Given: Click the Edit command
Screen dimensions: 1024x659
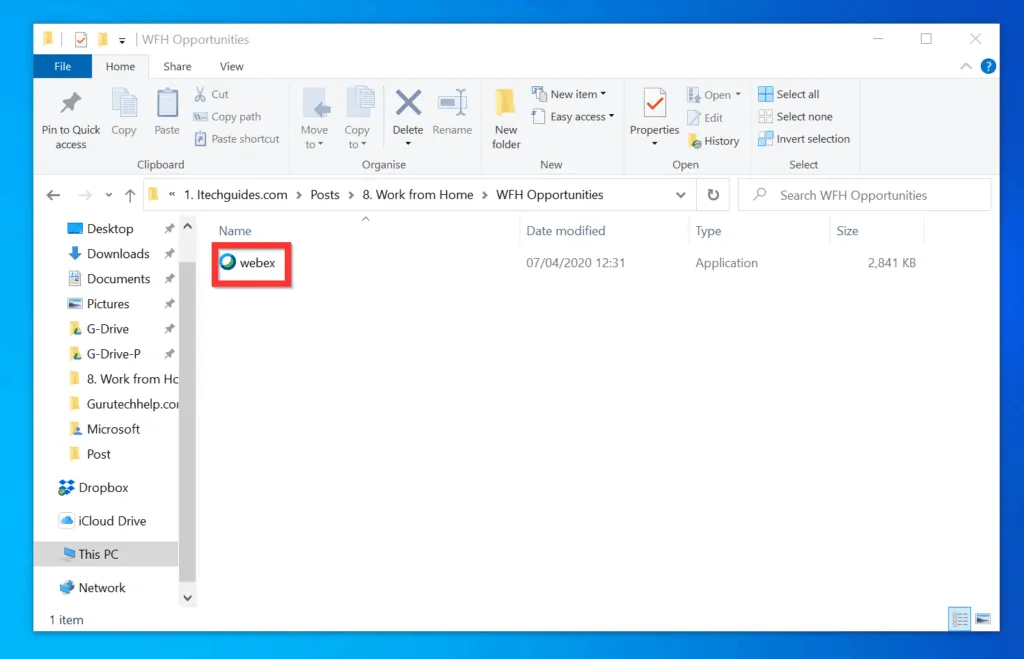Looking at the screenshot, I should tap(705, 118).
